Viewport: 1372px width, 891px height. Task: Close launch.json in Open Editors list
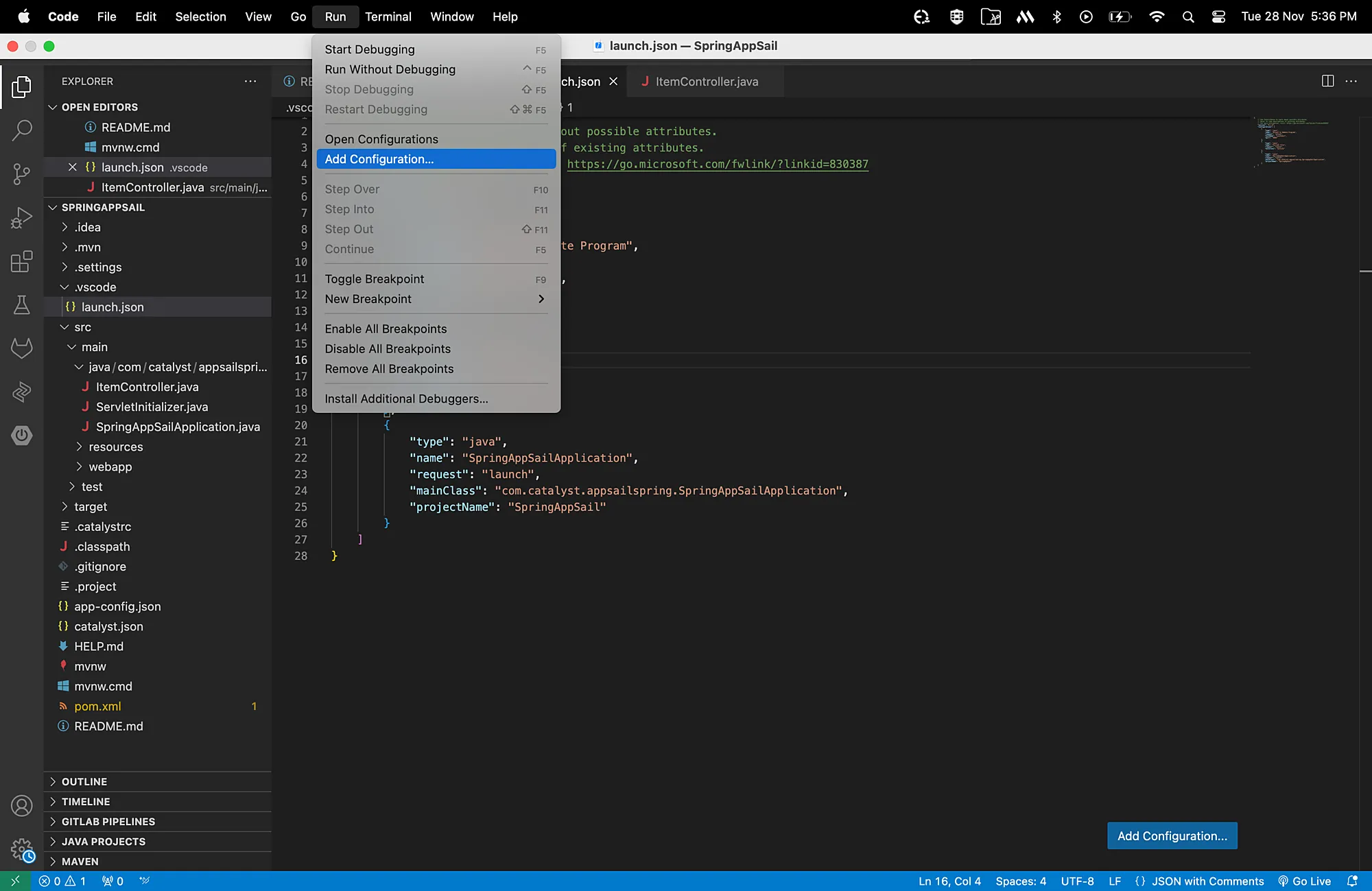[72, 167]
